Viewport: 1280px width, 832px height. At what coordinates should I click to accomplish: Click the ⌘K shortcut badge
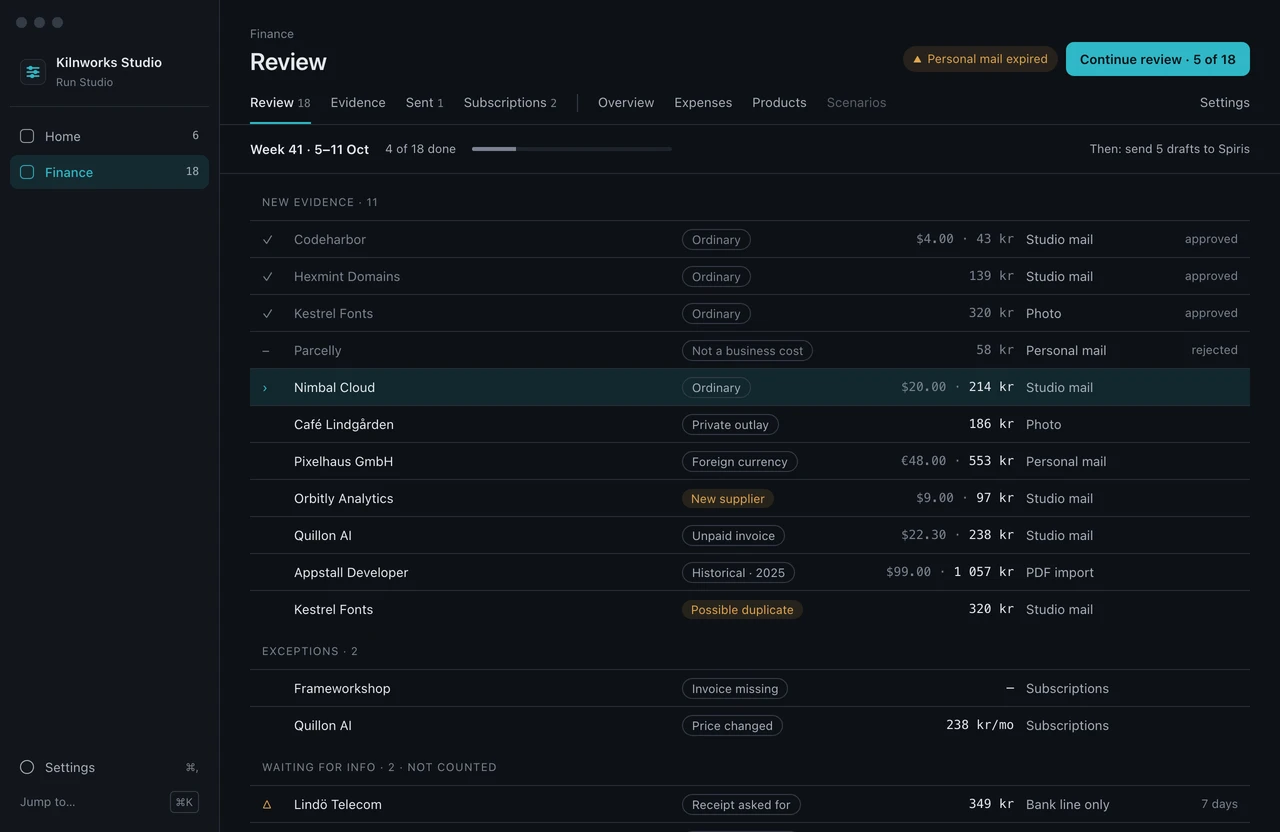click(184, 802)
